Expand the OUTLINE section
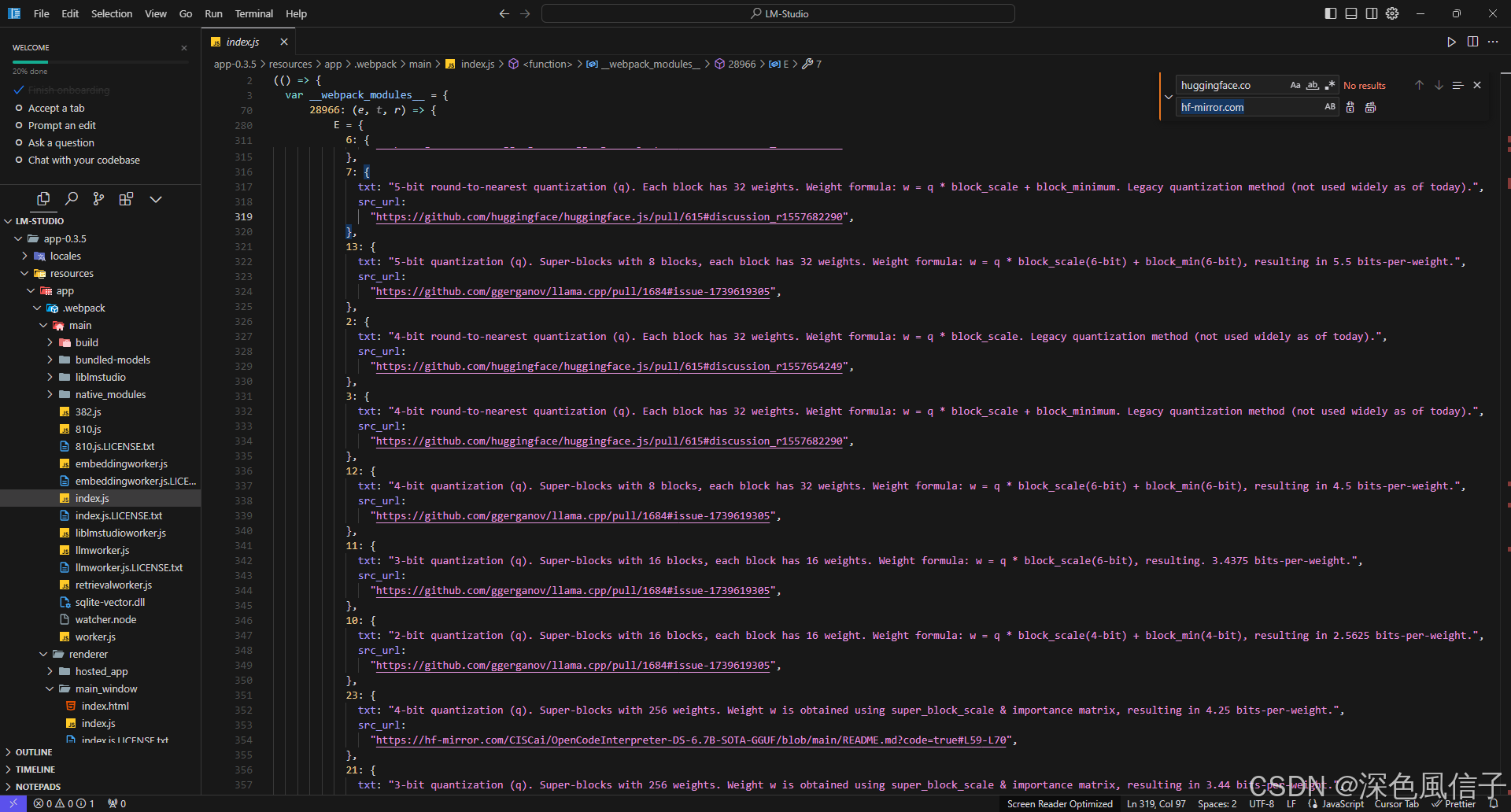The width and height of the screenshot is (1511, 812). 34,752
